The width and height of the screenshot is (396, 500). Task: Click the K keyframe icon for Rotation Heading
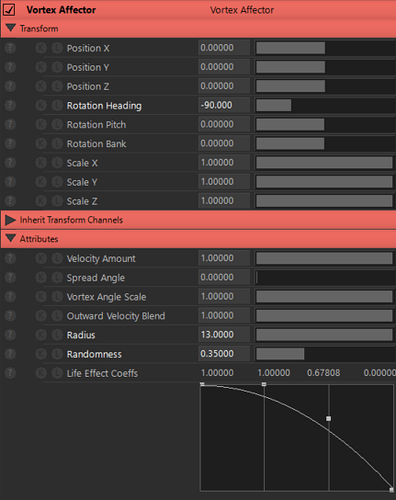41,105
